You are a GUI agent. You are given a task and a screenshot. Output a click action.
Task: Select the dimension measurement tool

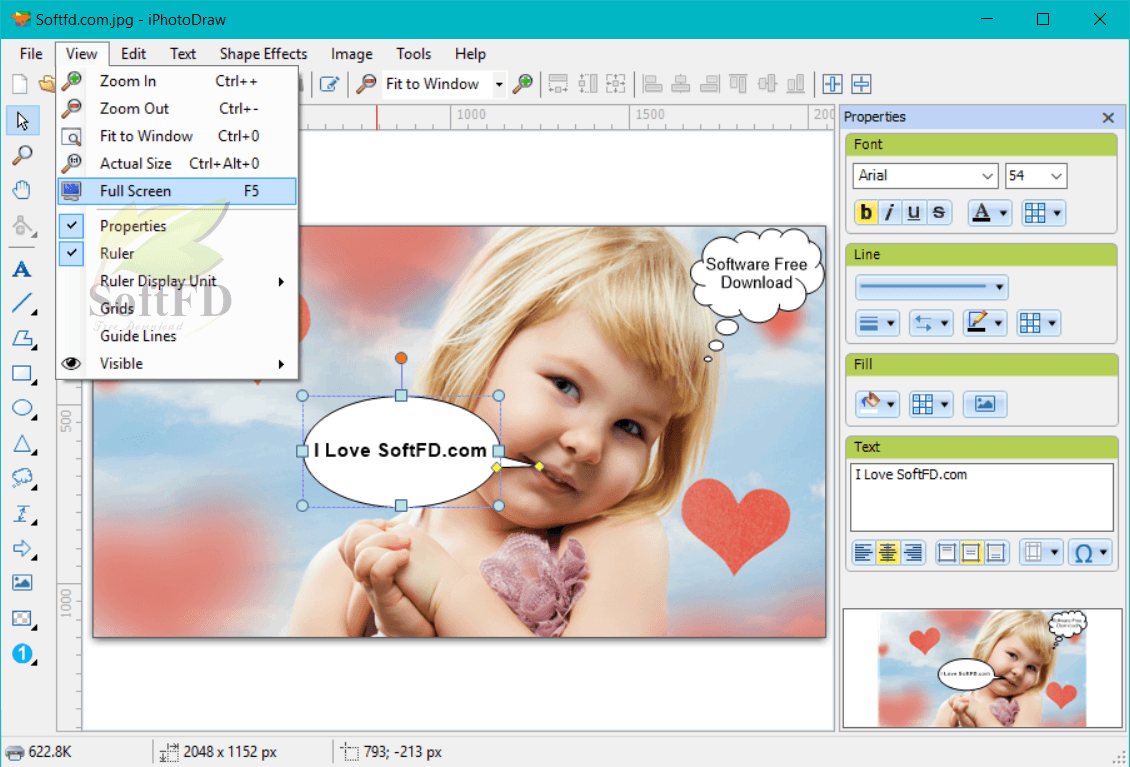[x=22, y=513]
